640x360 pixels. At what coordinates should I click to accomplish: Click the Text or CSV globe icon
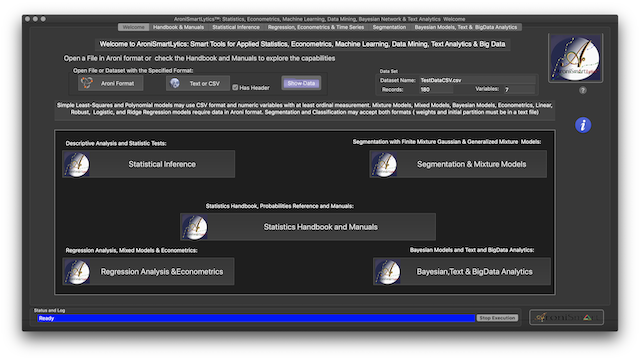[175, 83]
